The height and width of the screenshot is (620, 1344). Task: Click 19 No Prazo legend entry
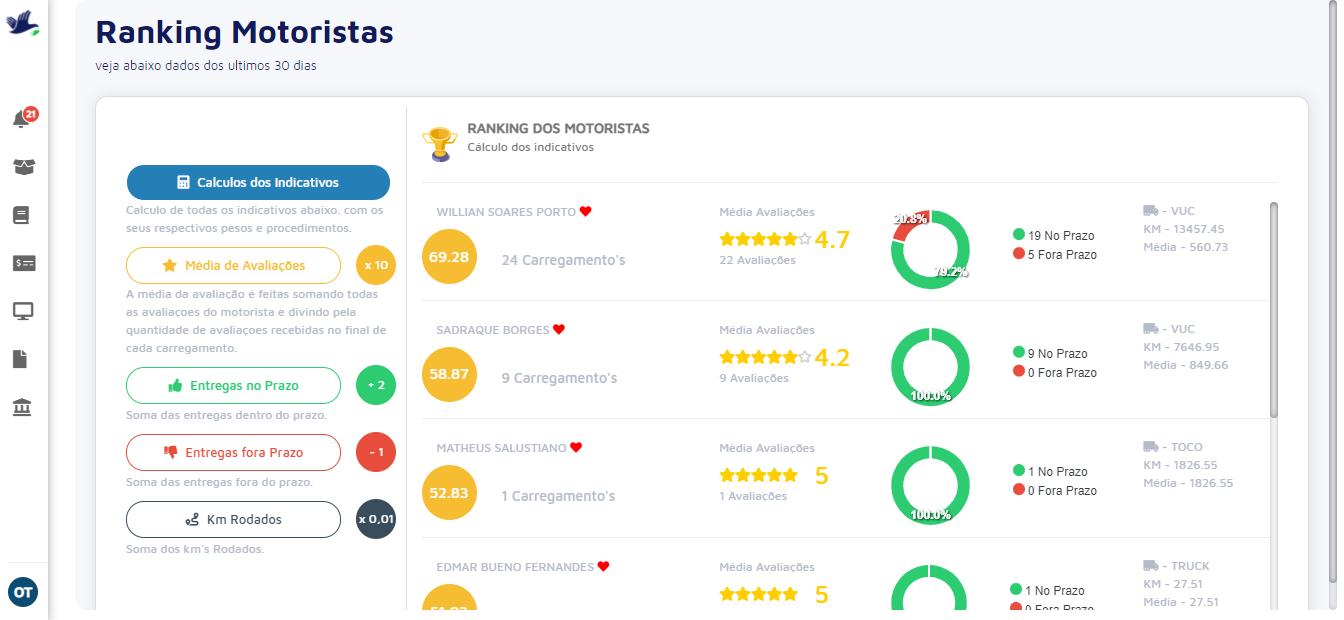1053,235
